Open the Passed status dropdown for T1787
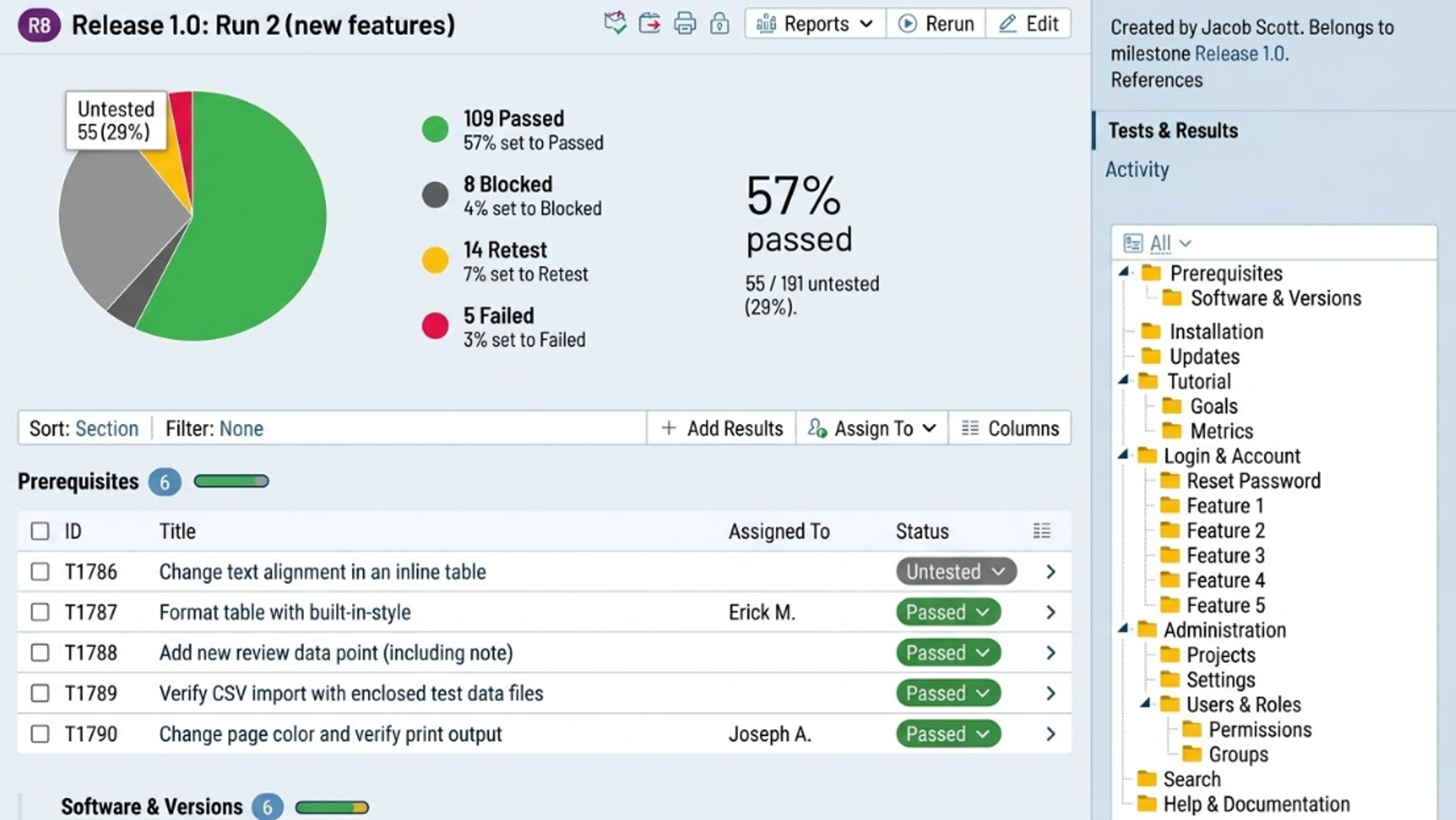 949,612
